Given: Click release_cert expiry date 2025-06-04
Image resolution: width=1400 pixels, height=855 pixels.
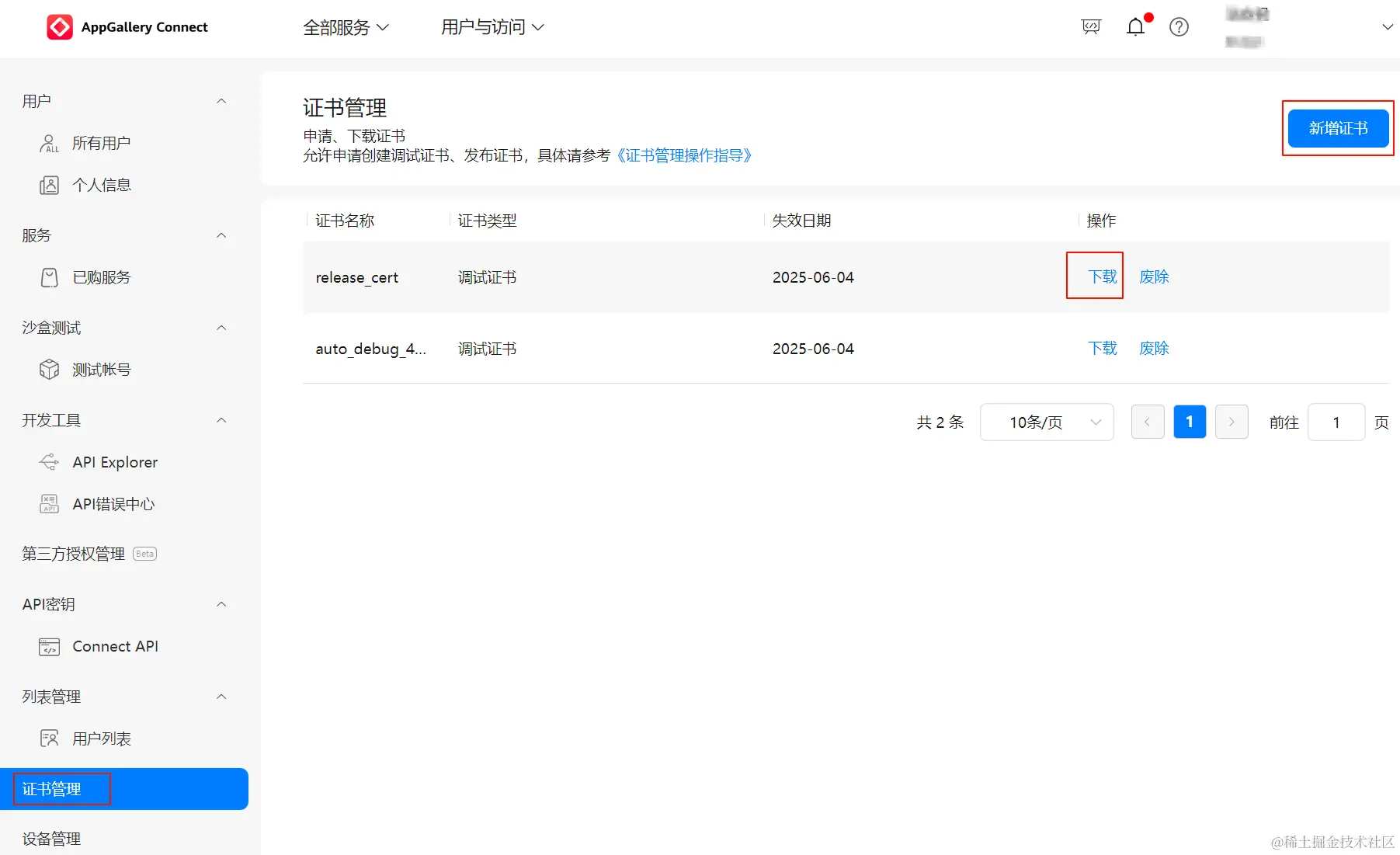Looking at the screenshot, I should (813, 277).
